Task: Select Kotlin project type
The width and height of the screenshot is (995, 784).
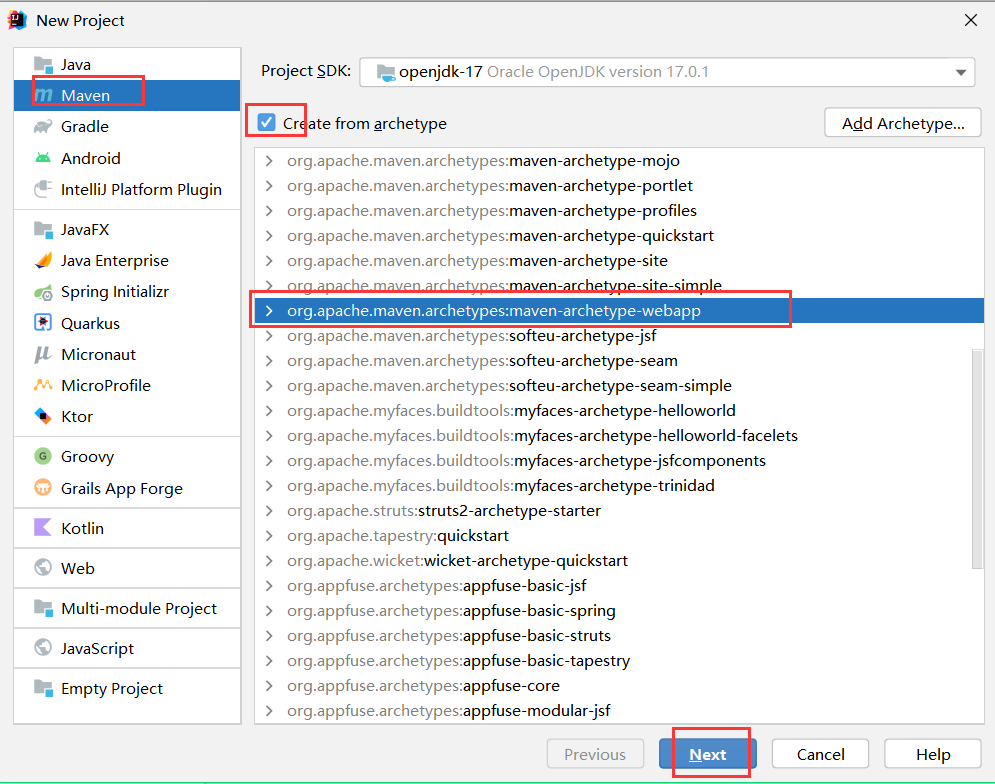Action: (127, 528)
